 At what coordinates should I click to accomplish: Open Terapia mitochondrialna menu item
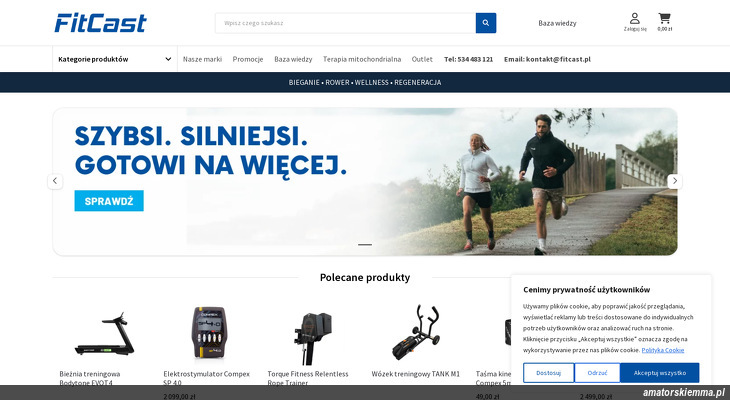tap(362, 59)
